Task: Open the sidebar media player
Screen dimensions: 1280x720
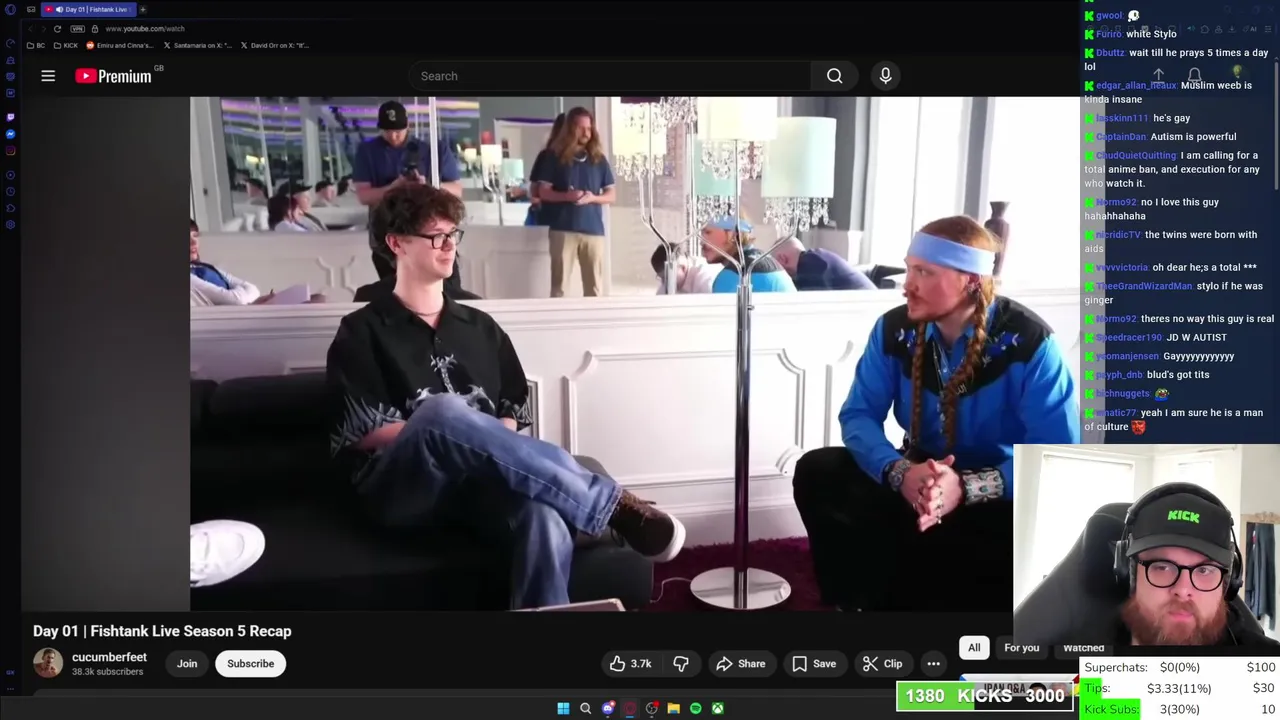Action: (10, 175)
